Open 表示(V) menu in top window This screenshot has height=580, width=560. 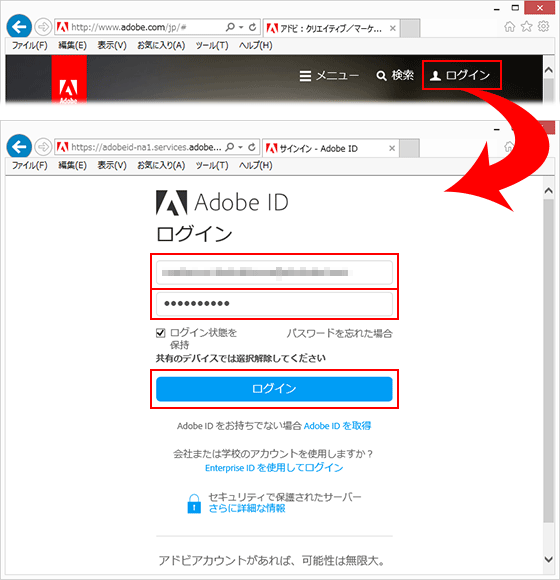[x=112, y=45]
